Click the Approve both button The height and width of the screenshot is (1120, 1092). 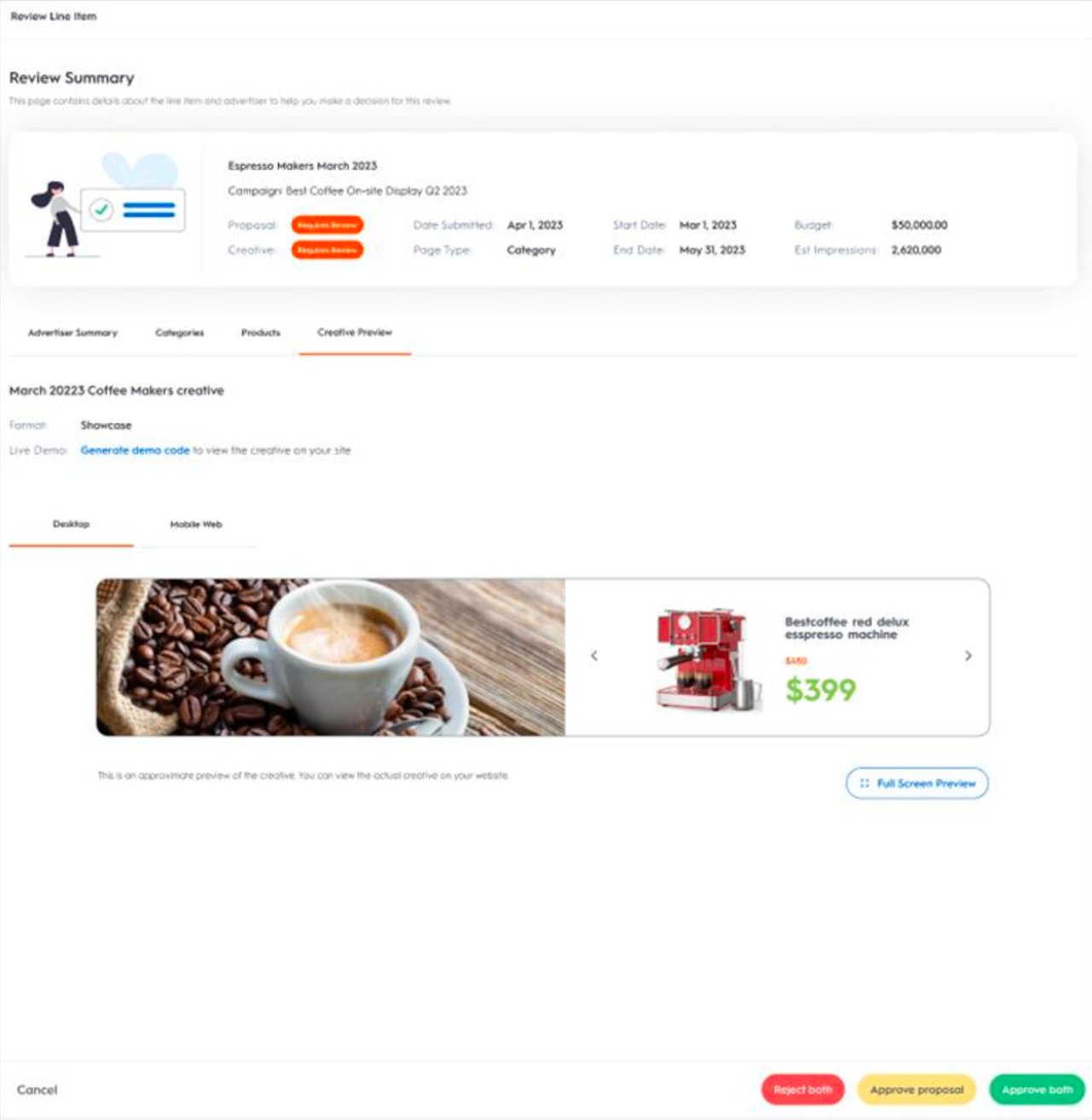pos(1037,1089)
